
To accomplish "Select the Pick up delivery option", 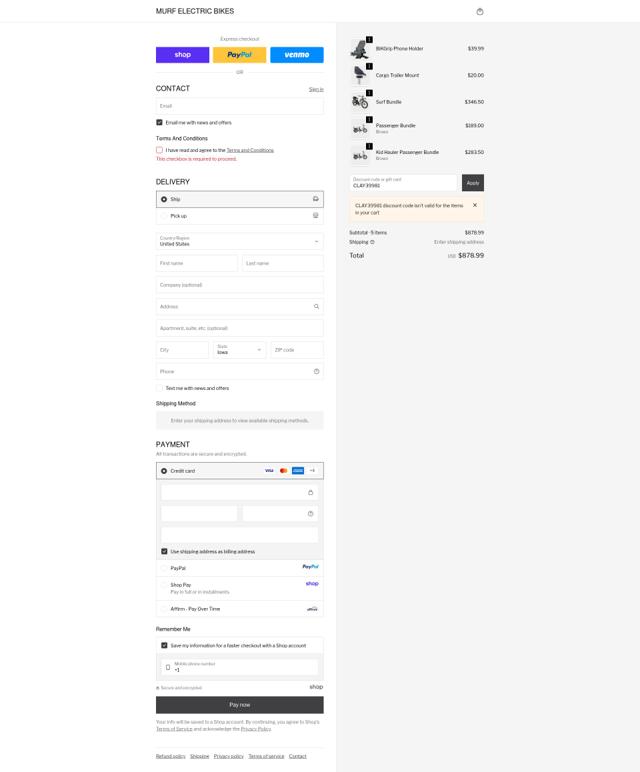I will point(240,216).
